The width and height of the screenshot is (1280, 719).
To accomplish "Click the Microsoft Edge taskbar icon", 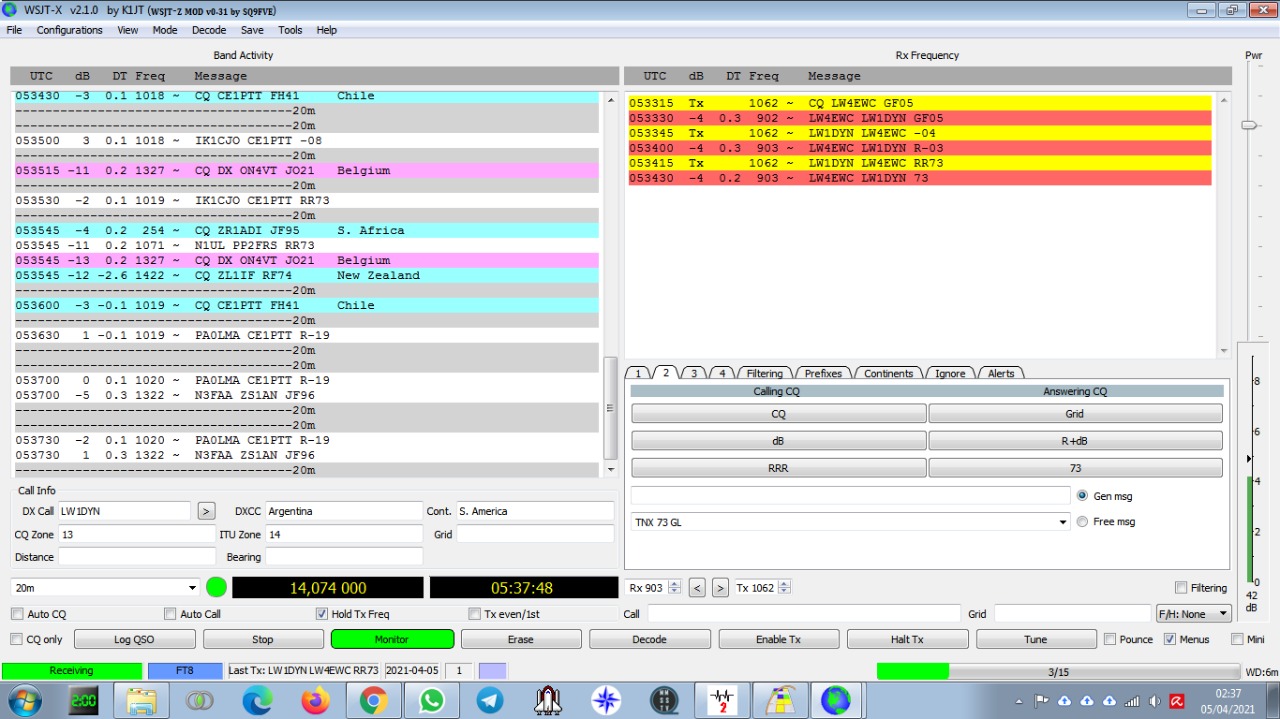I will (257, 701).
